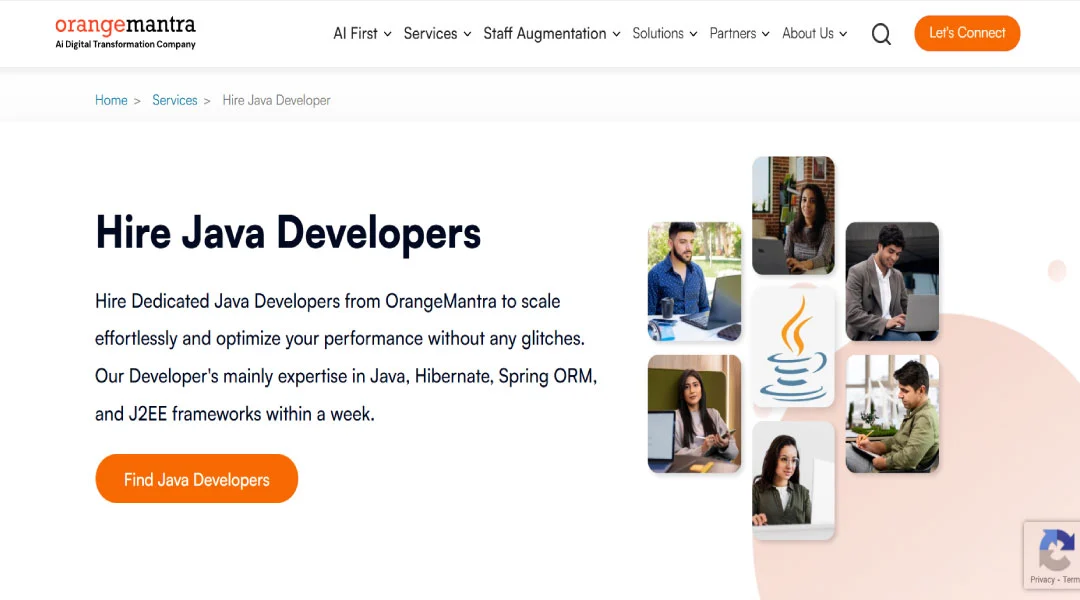The image size is (1080, 600).
Task: Click the Let's Connect button
Action: pos(967,33)
